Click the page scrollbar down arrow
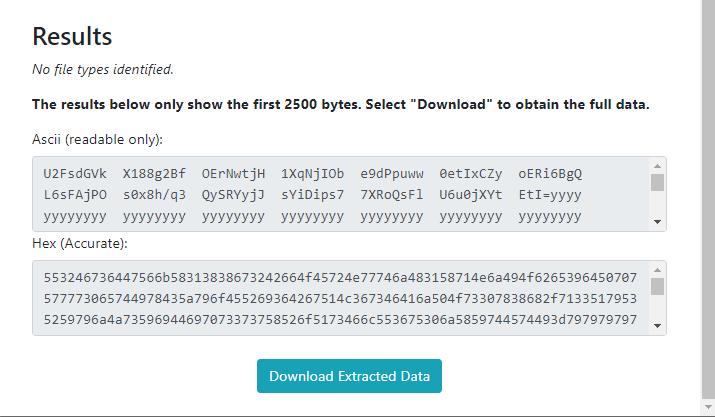Screen dimensions: 715x417 pyautogui.click(x=708, y=407)
